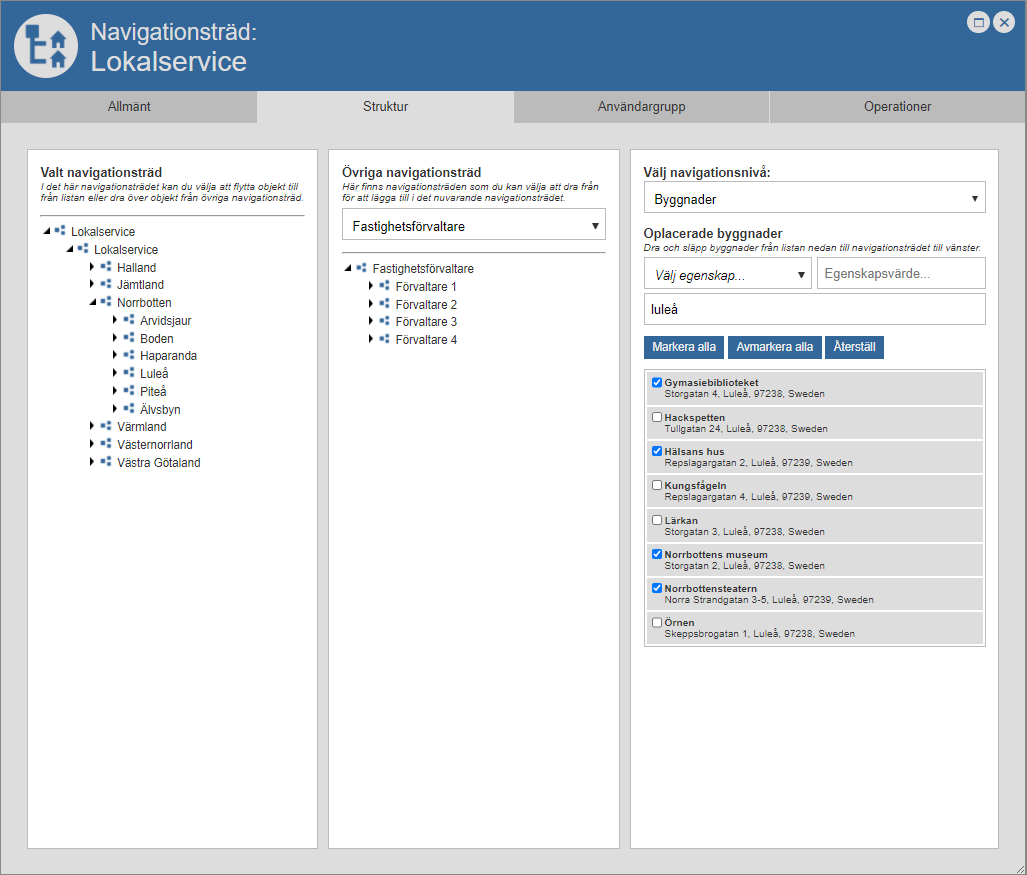Viewport: 1027px width, 875px height.
Task: Click the tree icon beside Förvaltare 2
Action: pos(384,304)
